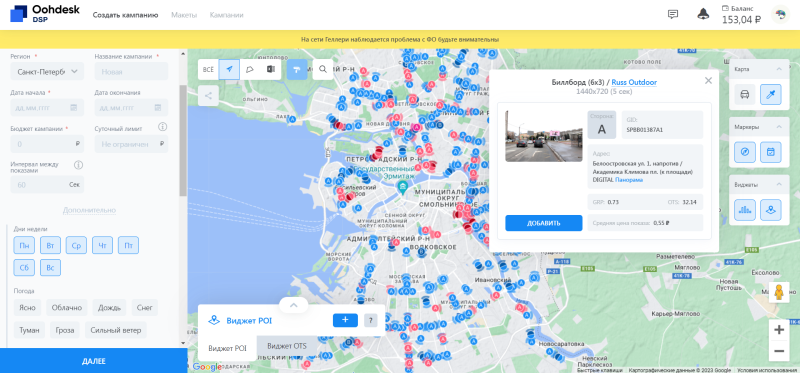The image size is (800, 373).
Task: Select the arrow pointer map tool
Action: 229,69
